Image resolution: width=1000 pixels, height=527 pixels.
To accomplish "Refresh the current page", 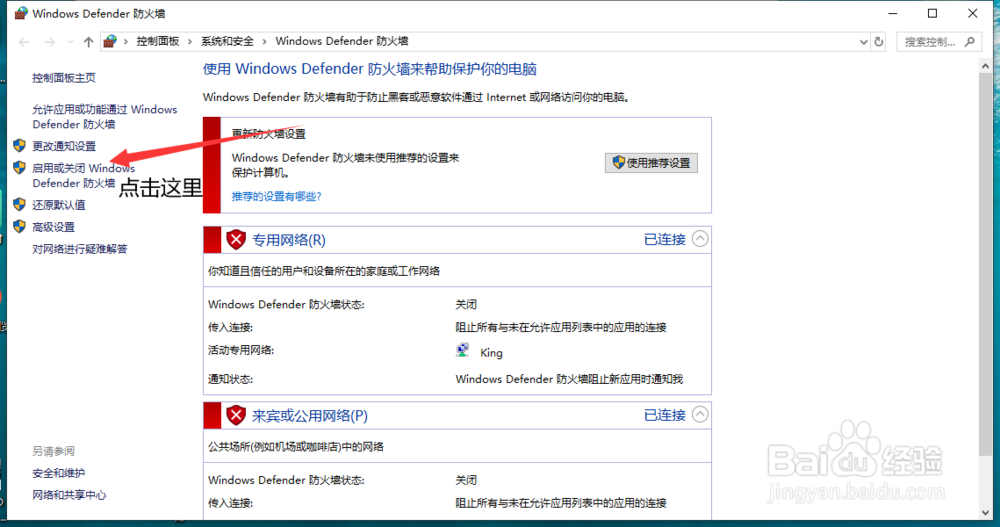I will click(879, 42).
